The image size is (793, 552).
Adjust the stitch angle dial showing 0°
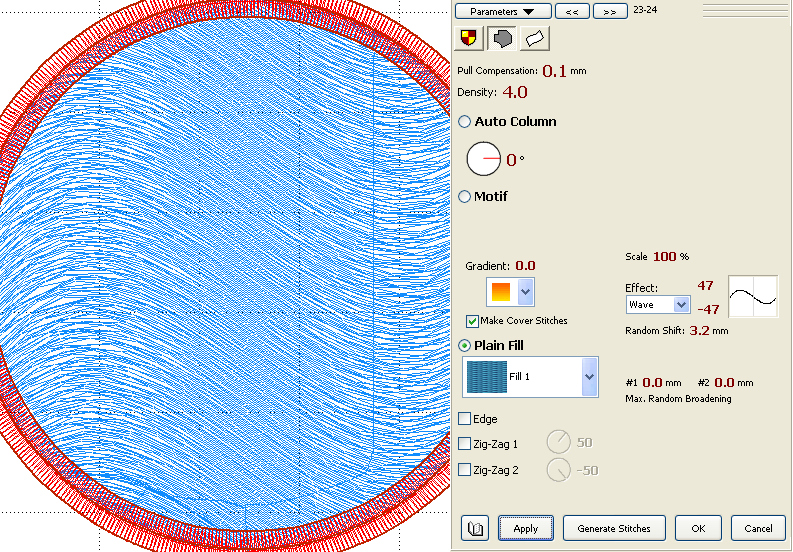click(483, 159)
